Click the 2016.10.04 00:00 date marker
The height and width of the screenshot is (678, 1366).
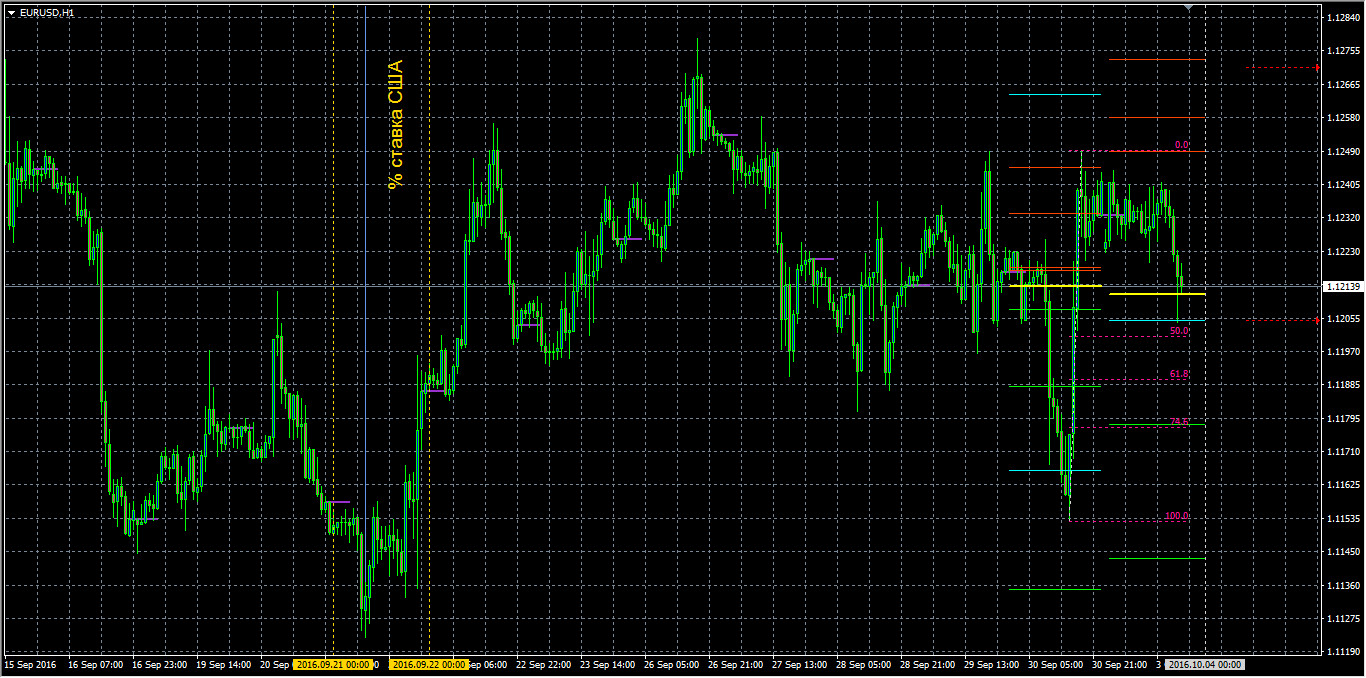(x=1206, y=664)
